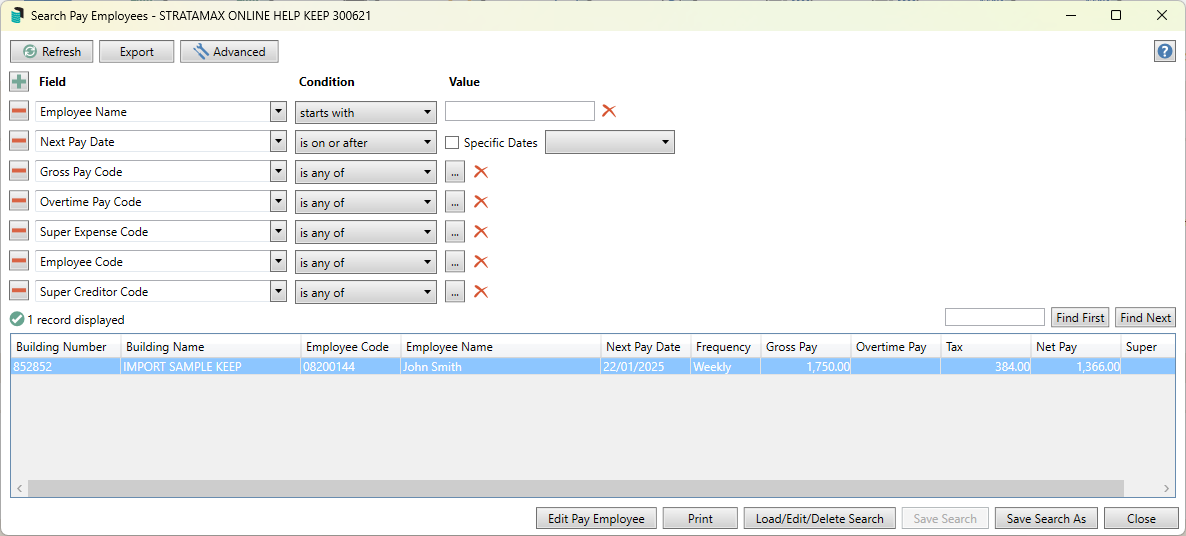
Task: Remove the Employee Name filter row
Action: pos(20,112)
